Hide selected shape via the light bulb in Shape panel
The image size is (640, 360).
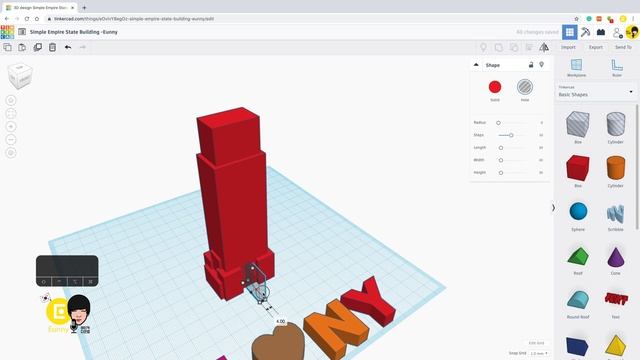tap(542, 65)
